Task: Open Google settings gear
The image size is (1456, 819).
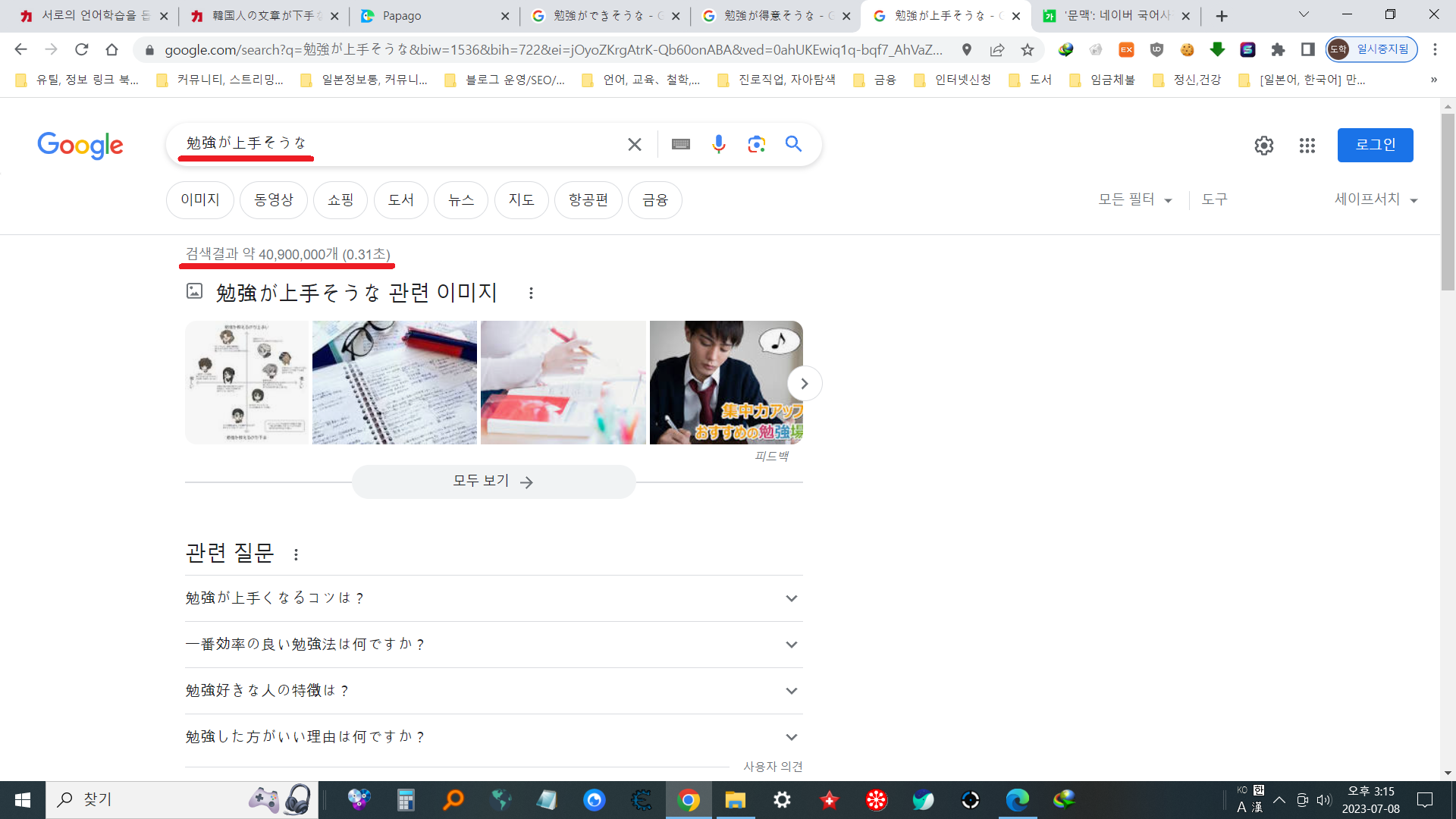Action: [1263, 146]
